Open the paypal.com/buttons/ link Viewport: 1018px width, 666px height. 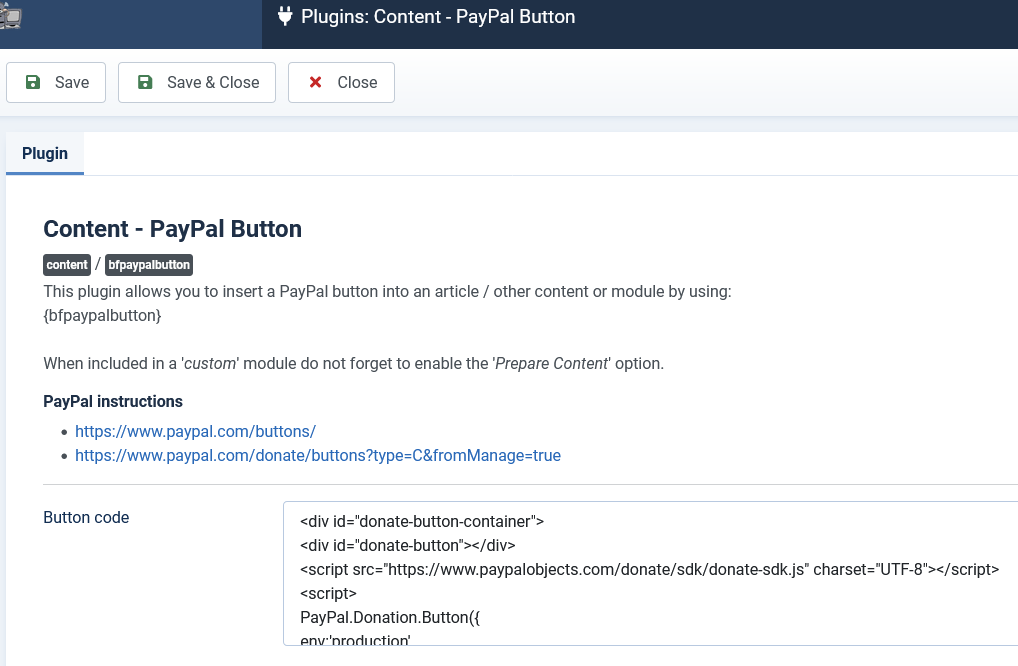click(195, 432)
